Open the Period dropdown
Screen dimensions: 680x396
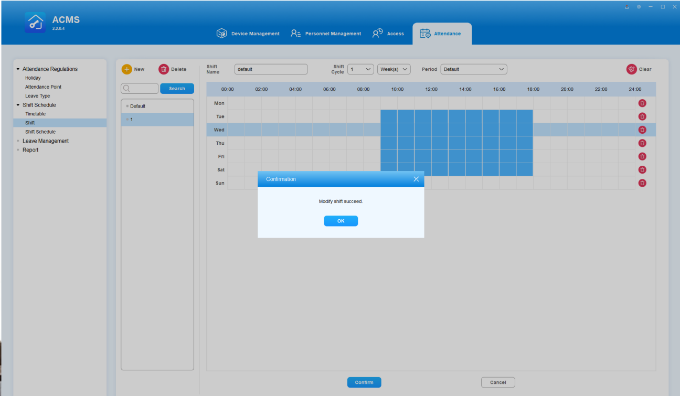click(474, 69)
